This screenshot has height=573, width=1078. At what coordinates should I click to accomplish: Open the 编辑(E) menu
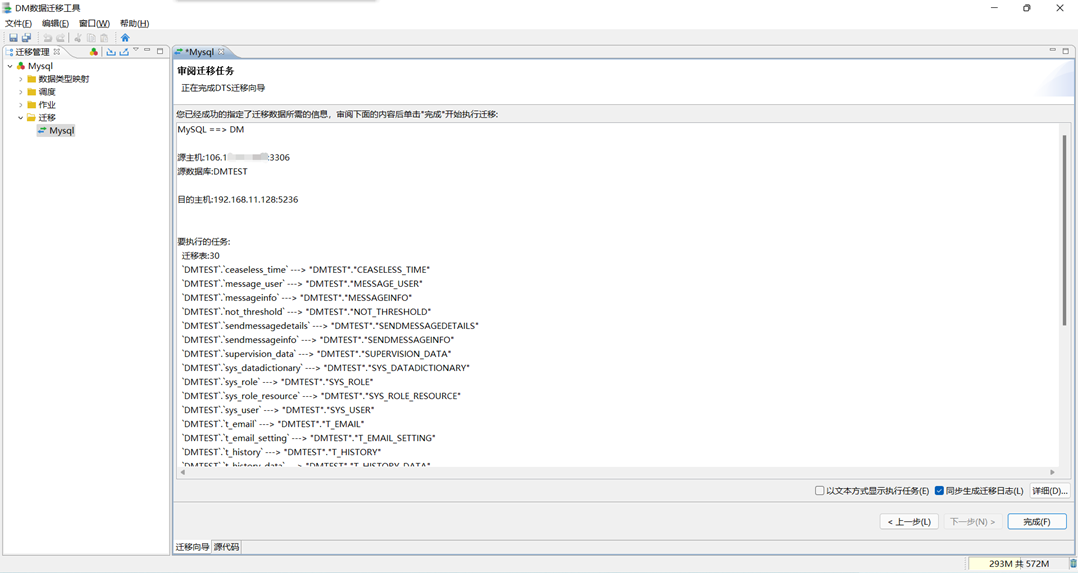click(56, 23)
